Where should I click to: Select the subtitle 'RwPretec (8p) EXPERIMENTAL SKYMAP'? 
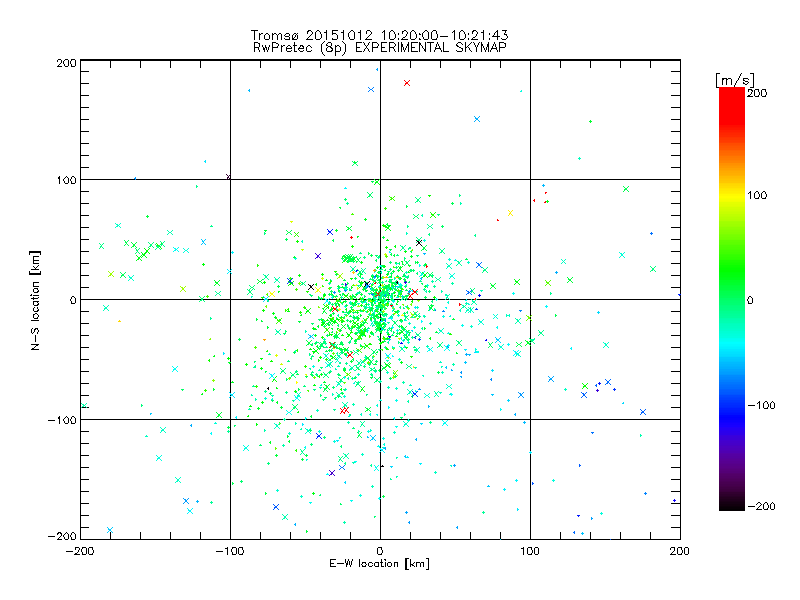pos(380,48)
